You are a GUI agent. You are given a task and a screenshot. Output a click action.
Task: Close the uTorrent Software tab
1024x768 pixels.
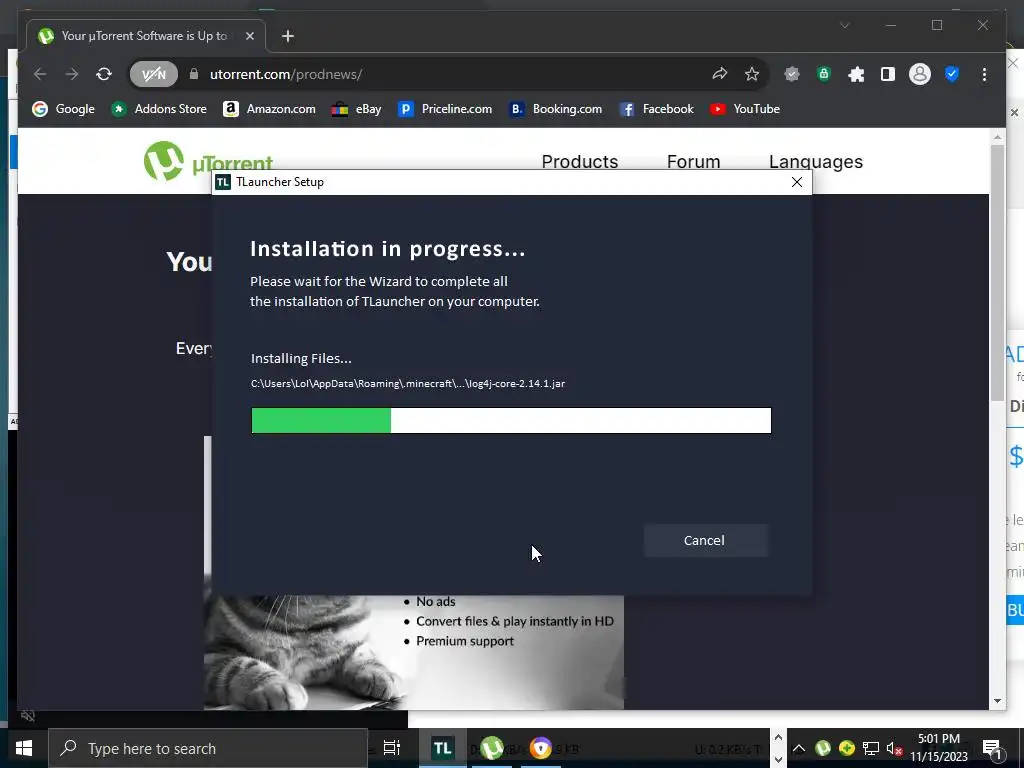tap(249, 36)
